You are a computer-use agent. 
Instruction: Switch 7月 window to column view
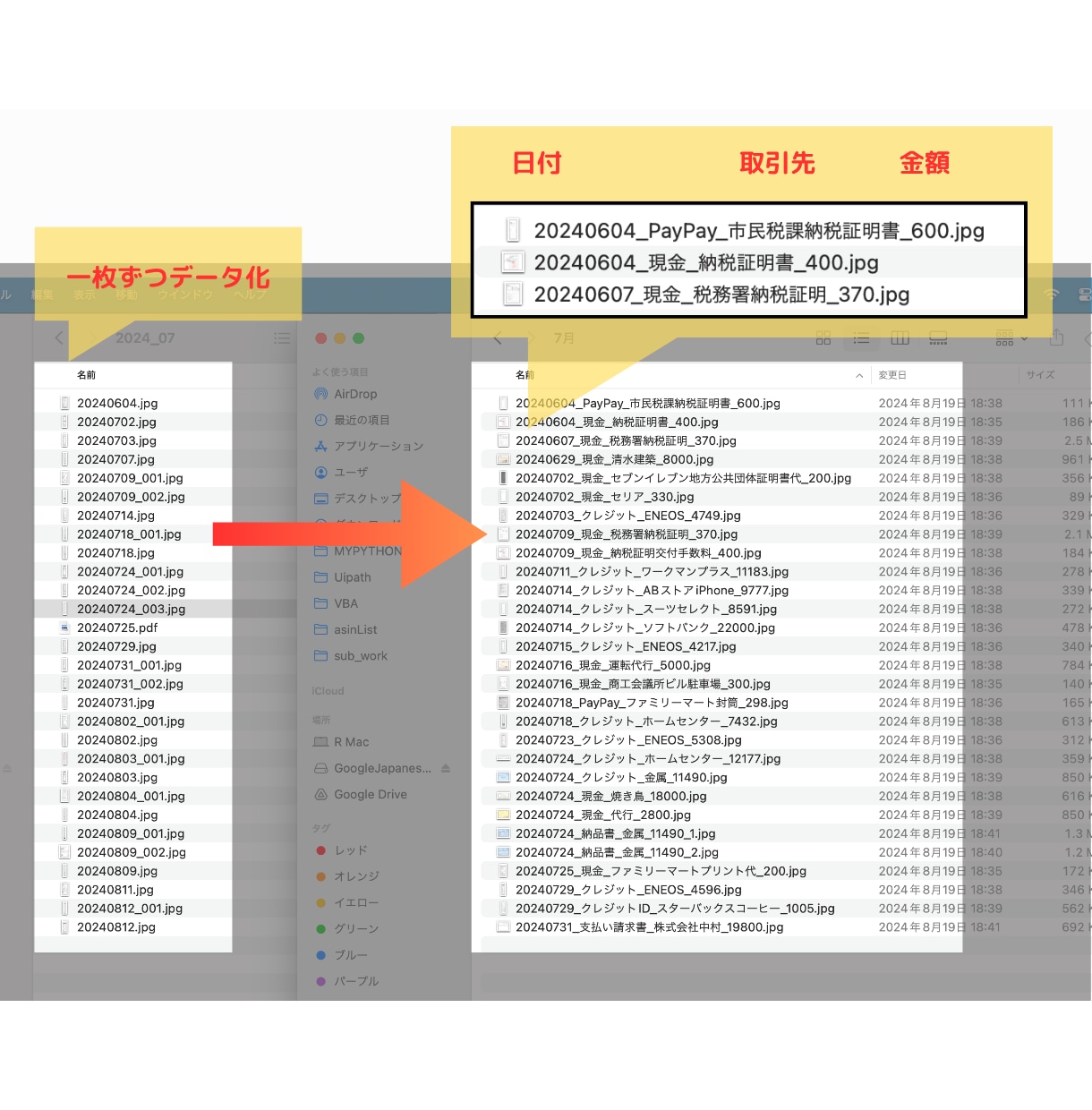click(x=900, y=338)
